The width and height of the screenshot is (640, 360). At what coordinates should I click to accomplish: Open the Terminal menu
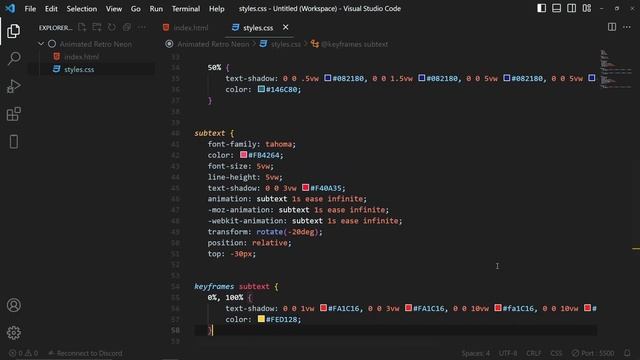point(186,9)
